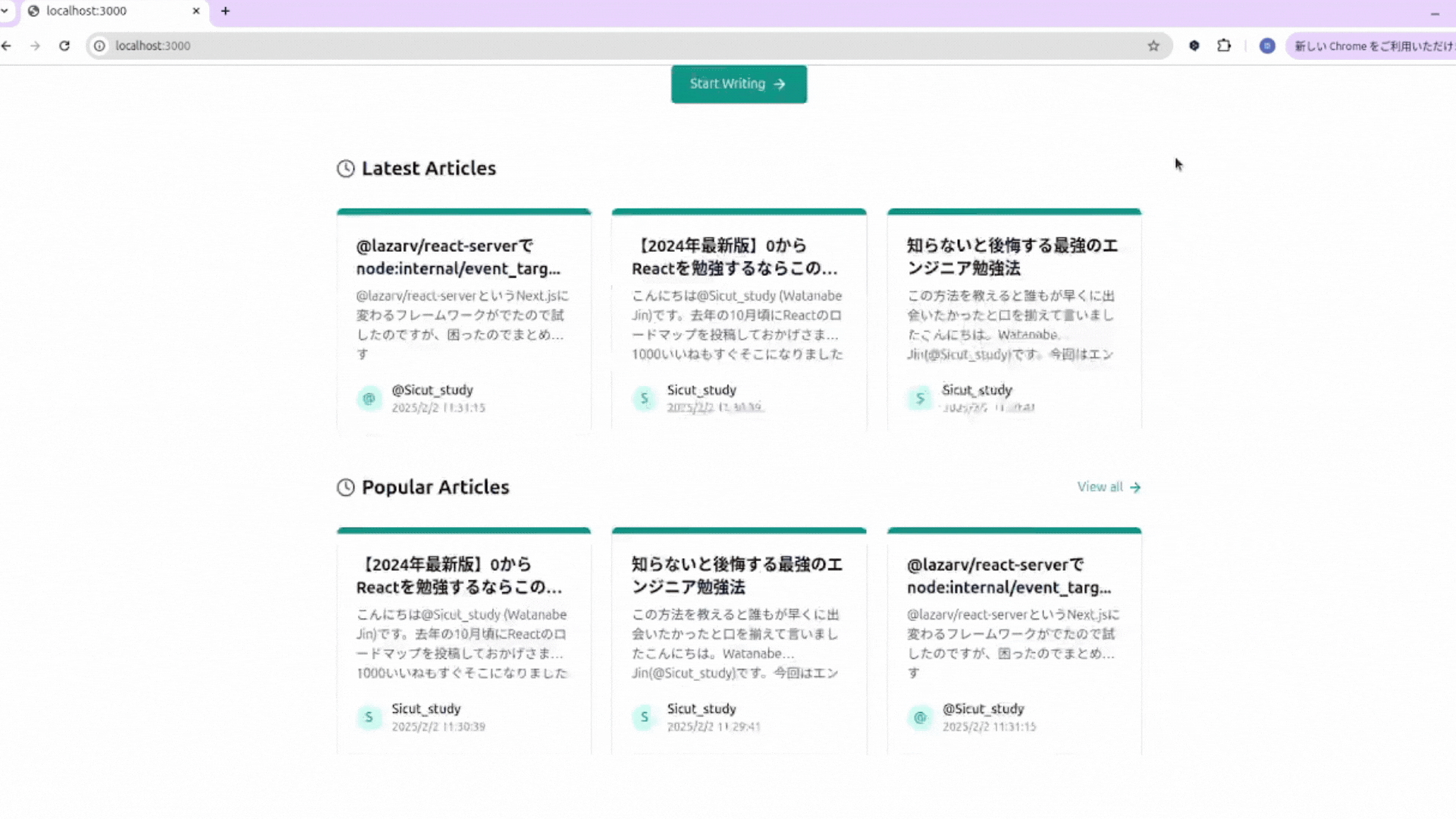Open the 新しい Chrome をご利用いただけ prompt

click(x=1373, y=45)
